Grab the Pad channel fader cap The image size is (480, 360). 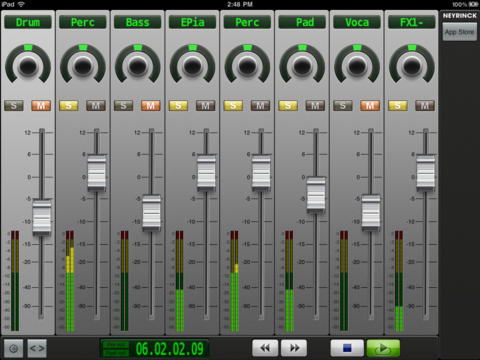click(x=316, y=194)
